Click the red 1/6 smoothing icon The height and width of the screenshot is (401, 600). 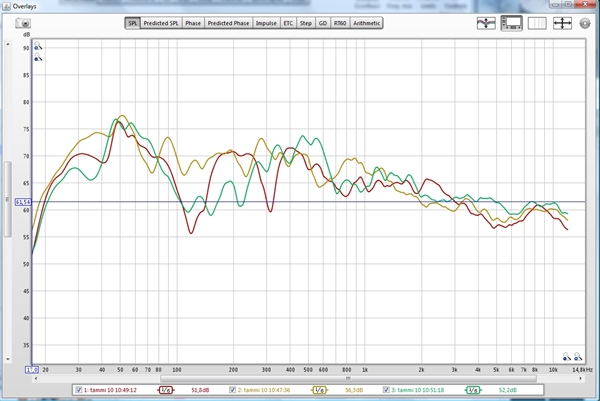tap(166, 390)
